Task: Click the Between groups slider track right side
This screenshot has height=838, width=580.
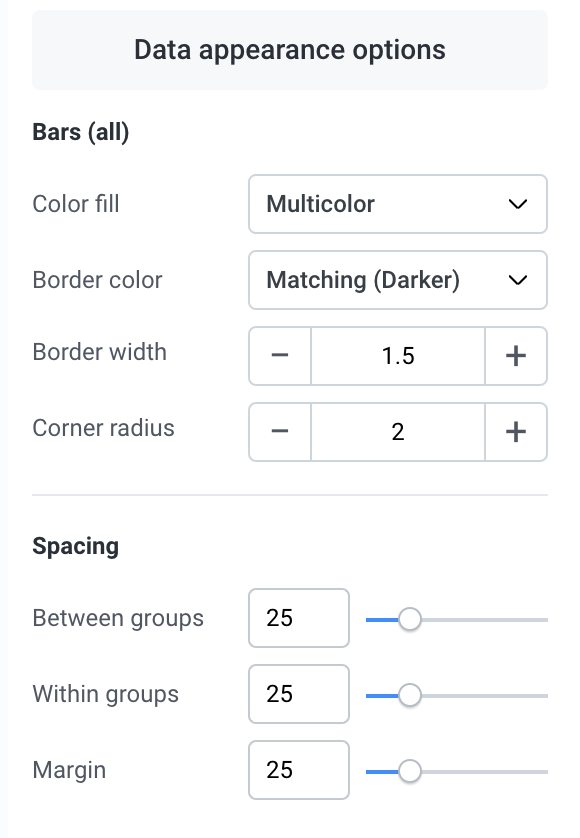Action: [x=484, y=620]
